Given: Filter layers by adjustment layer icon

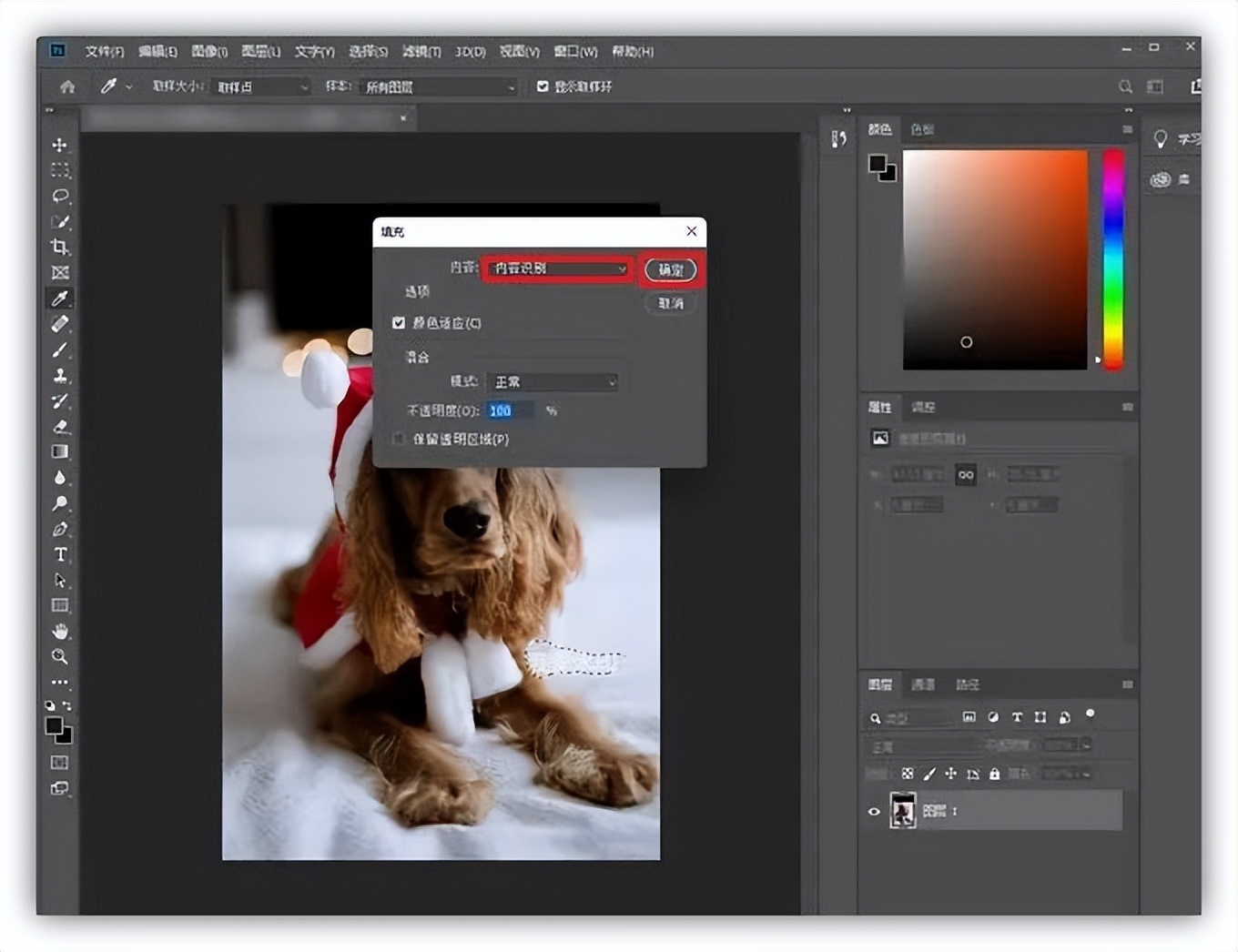Looking at the screenshot, I should [x=993, y=717].
